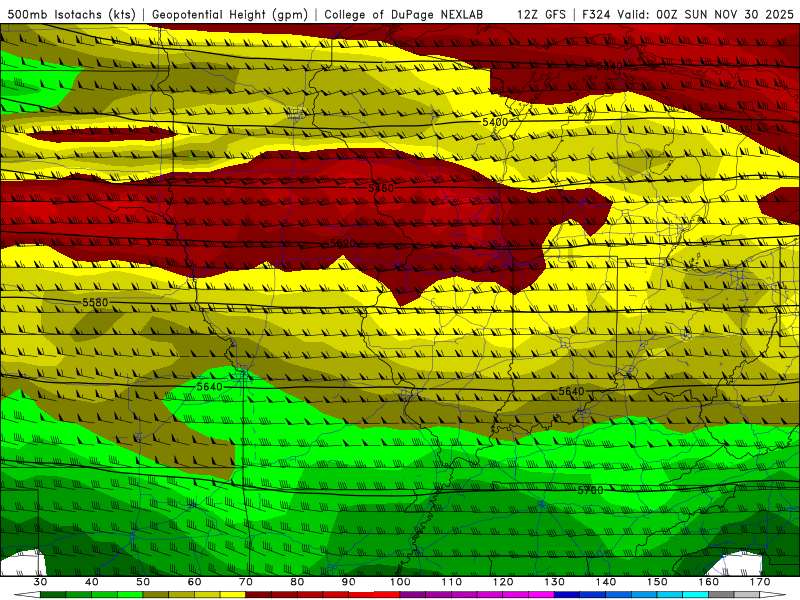This screenshot has width=800, height=600.
Task: Click the 100 tick label on the color bar
Action: tap(400, 582)
